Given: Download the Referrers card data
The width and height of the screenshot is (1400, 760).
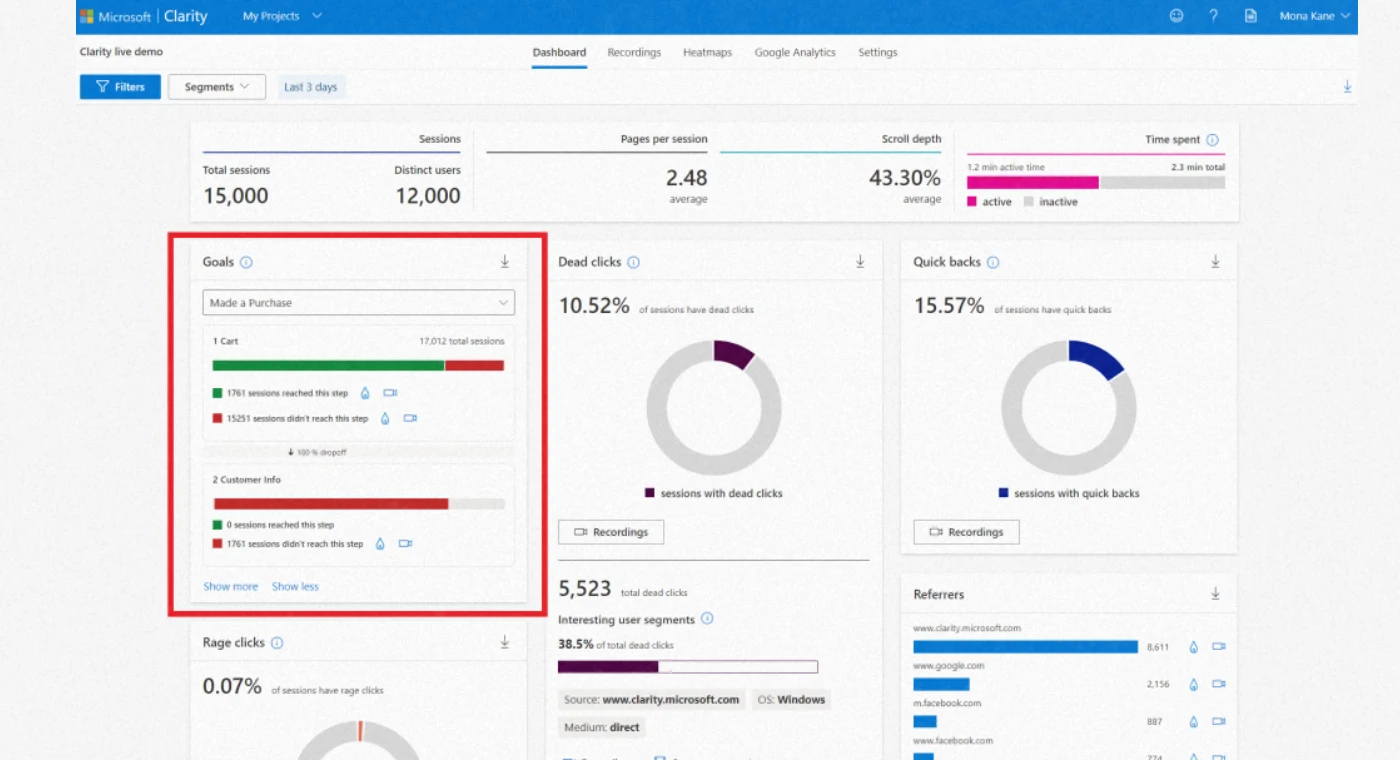Looking at the screenshot, I should (x=1215, y=594).
